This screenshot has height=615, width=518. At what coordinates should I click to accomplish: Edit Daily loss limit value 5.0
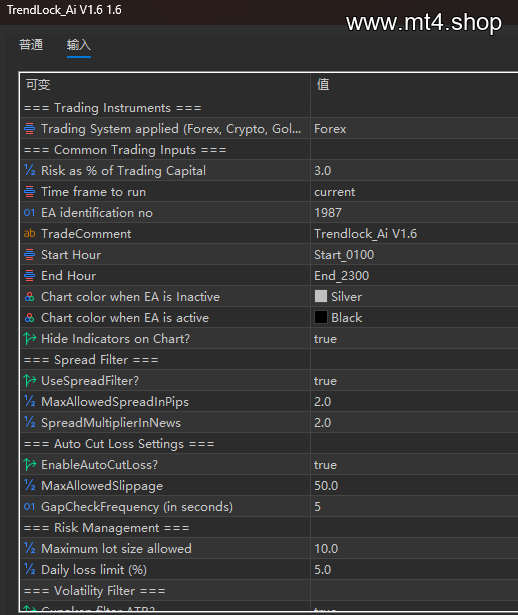[x=323, y=570]
